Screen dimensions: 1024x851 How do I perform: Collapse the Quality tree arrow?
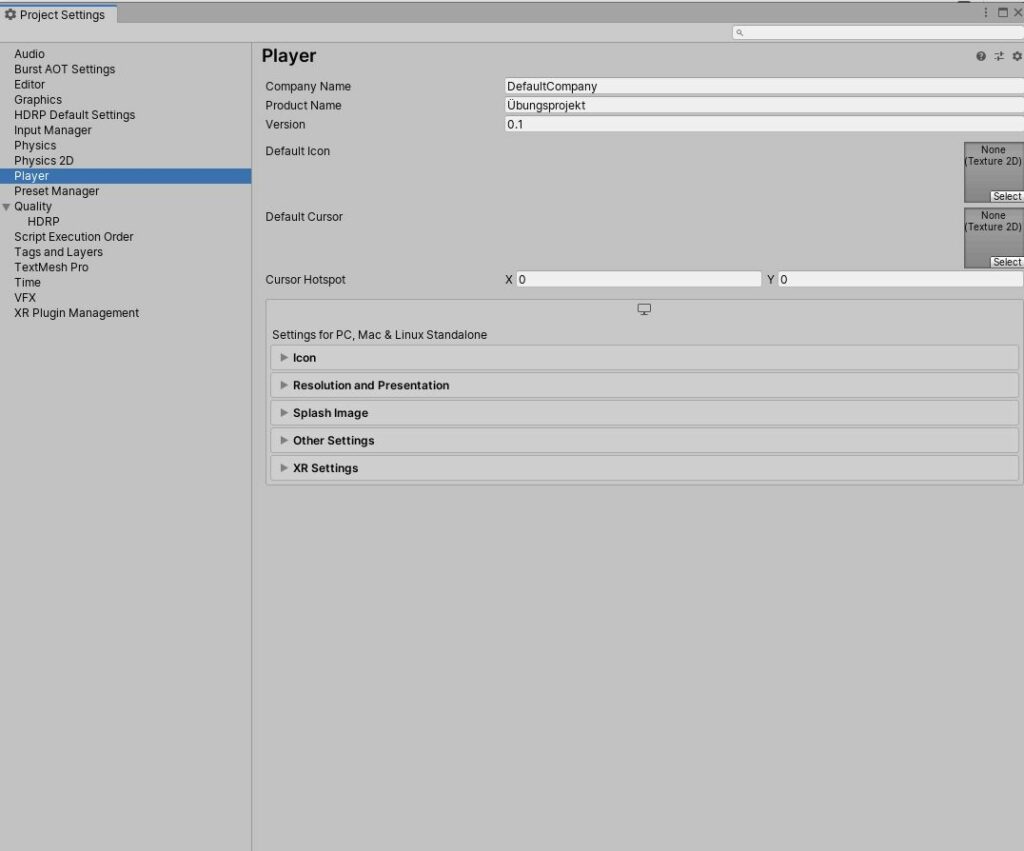(6, 207)
